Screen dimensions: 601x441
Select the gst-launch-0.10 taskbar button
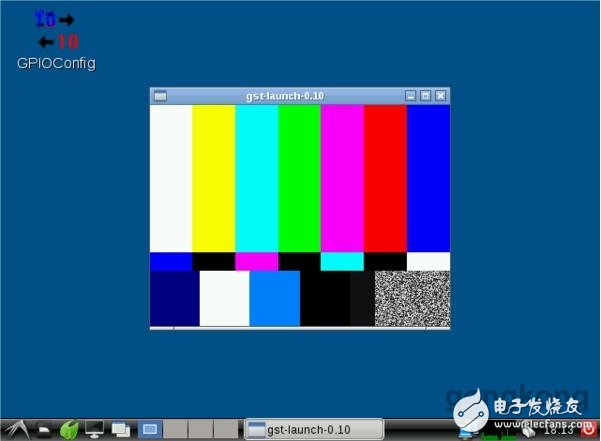(x=314, y=430)
